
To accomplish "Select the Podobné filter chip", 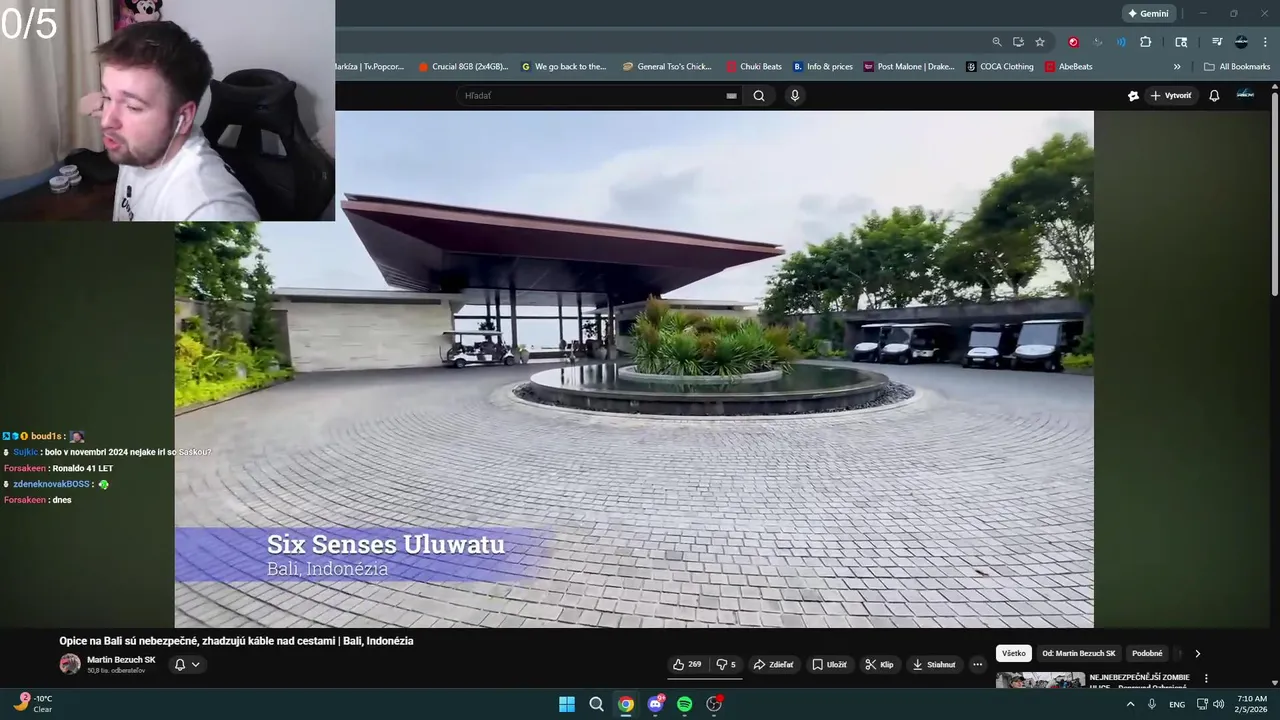I will 1147,653.
